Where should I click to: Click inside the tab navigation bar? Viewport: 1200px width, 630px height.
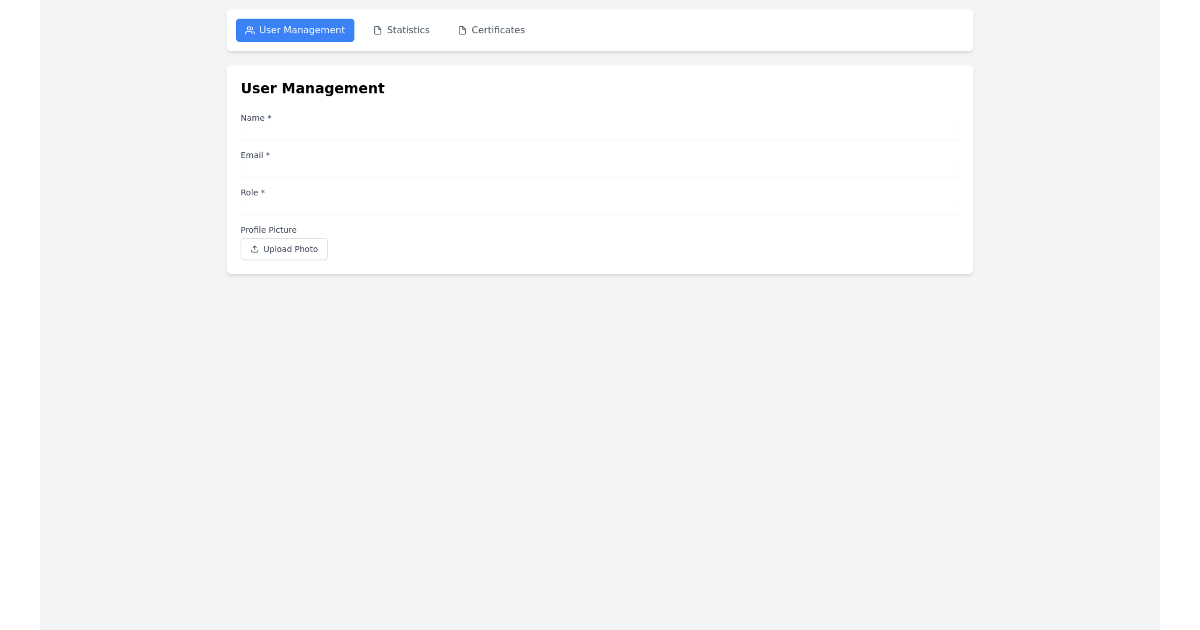click(x=700, y=30)
